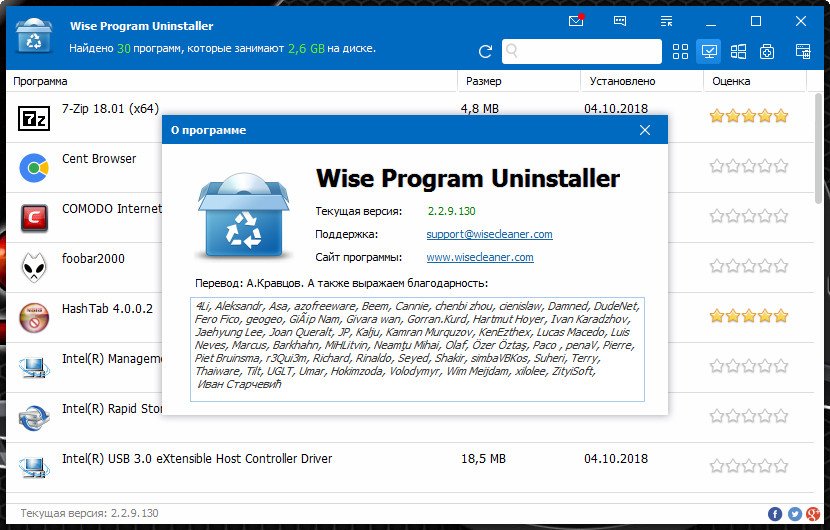Select desktop programs filter icon
Image resolution: width=830 pixels, height=530 pixels.
point(709,51)
